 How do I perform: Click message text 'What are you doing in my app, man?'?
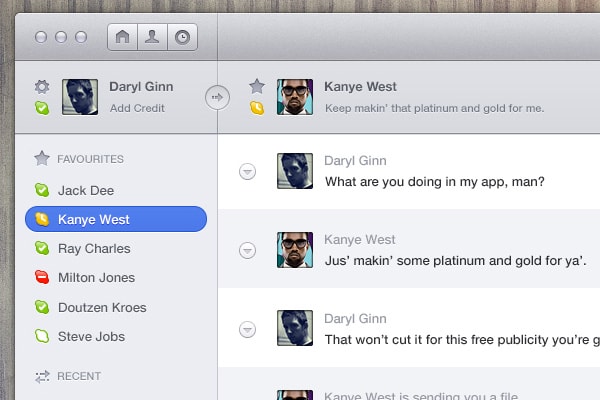(435, 181)
